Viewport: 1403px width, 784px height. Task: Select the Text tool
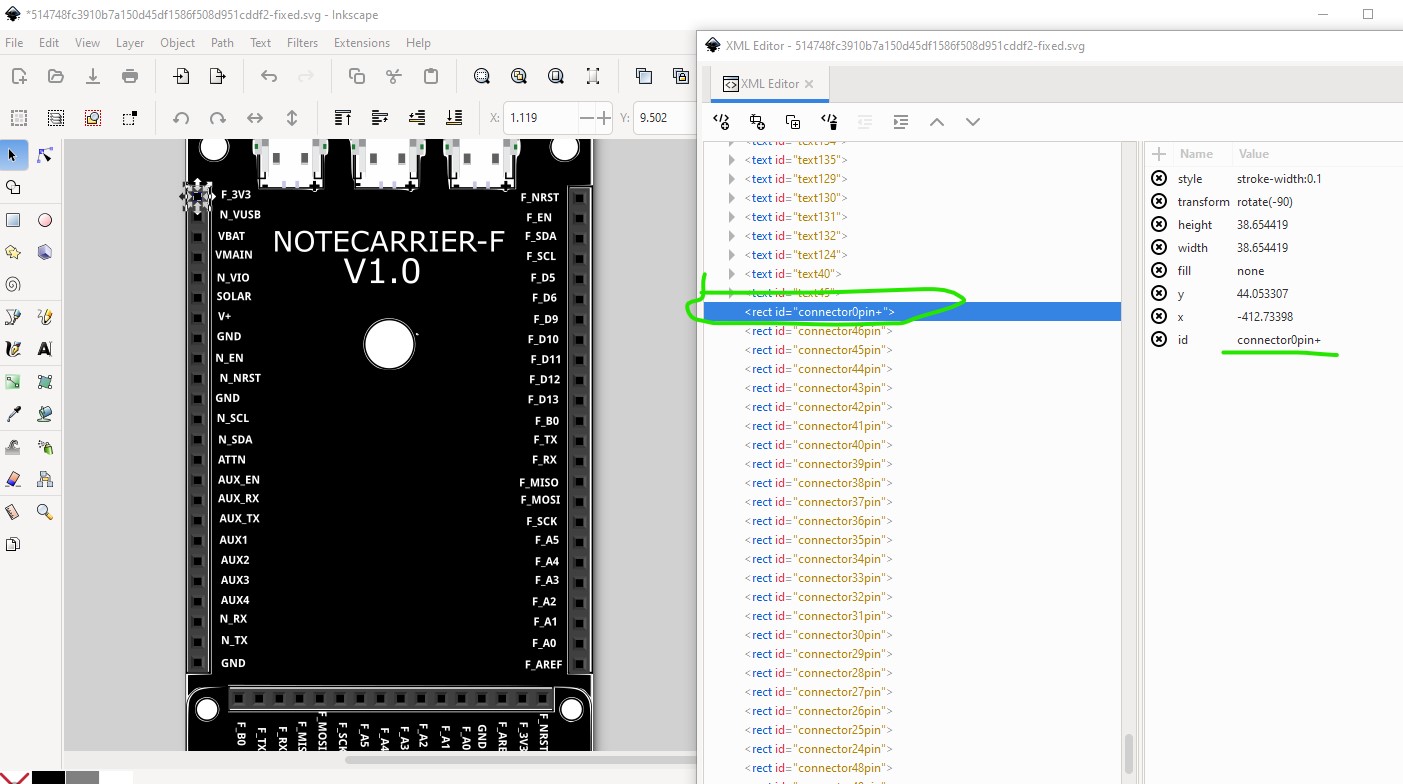click(44, 349)
